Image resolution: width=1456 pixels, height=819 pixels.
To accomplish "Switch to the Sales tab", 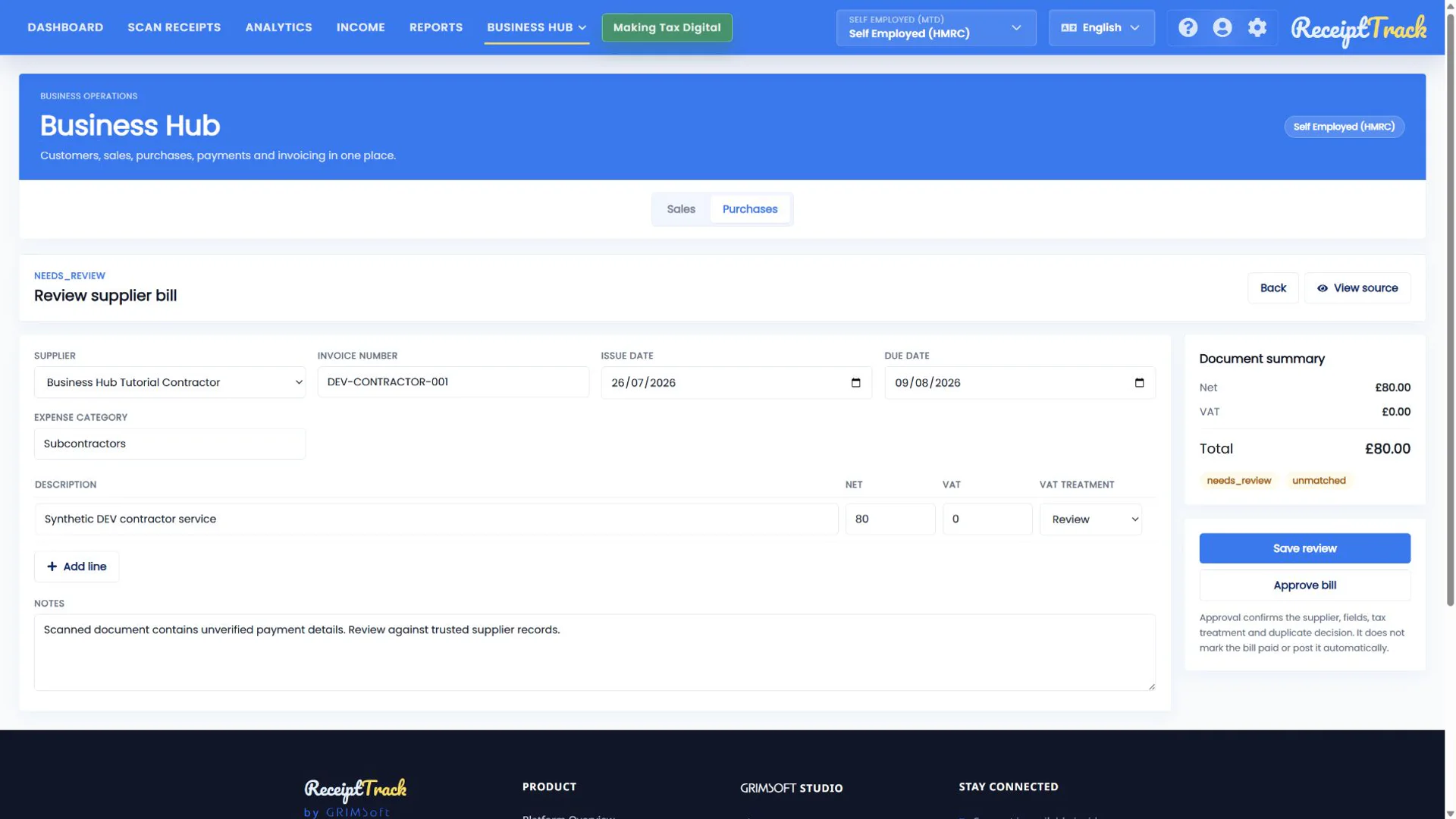I will tap(681, 209).
